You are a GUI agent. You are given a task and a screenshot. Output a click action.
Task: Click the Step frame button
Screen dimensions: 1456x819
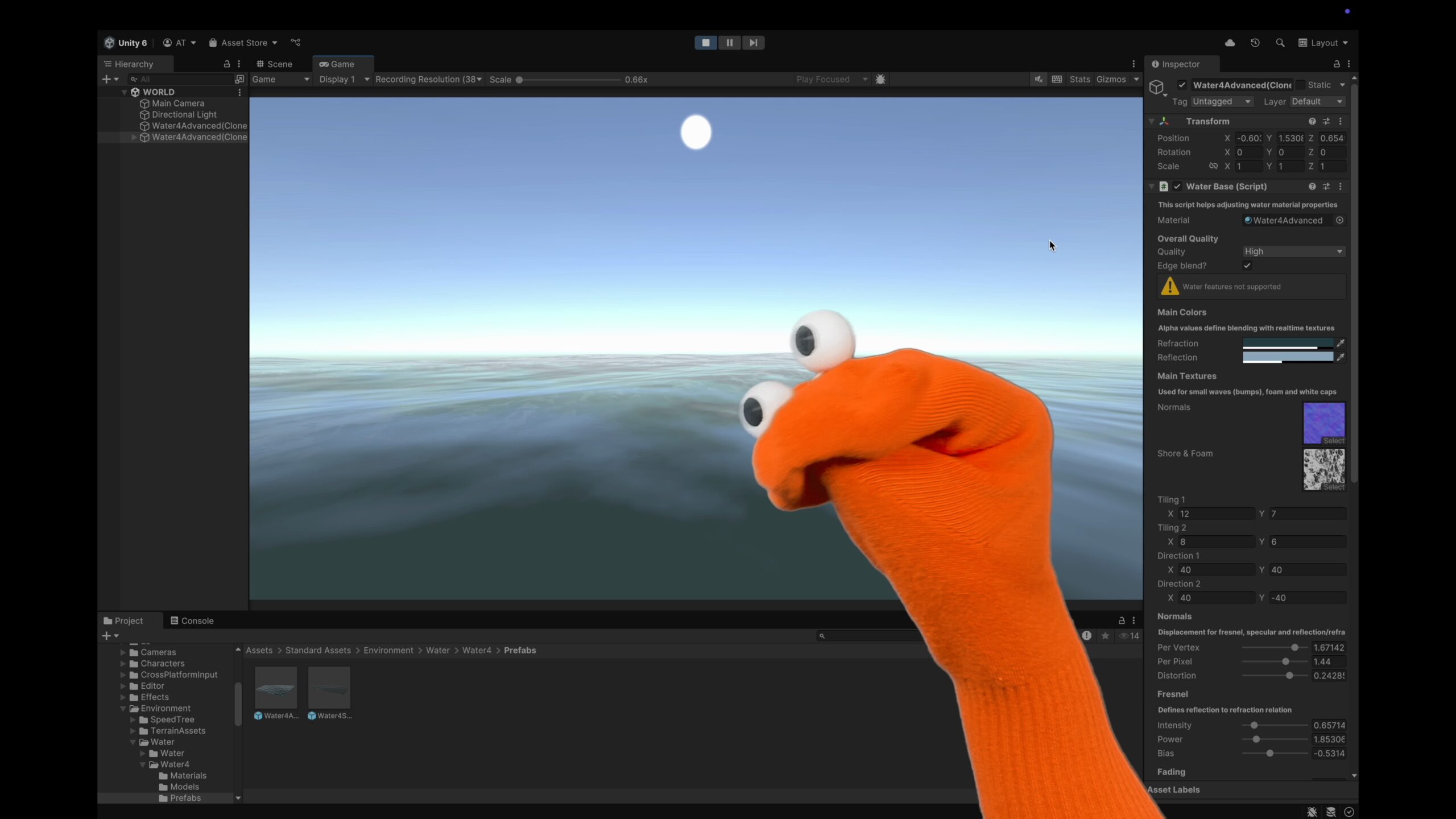tap(753, 43)
